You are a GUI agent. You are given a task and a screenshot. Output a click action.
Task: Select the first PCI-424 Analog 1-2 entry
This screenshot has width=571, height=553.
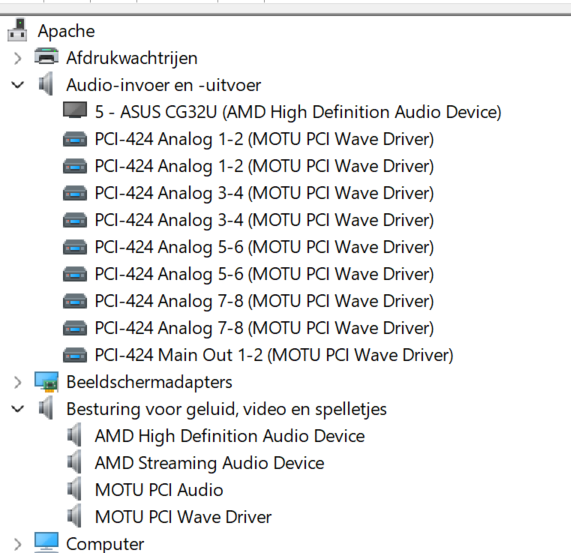[264, 139]
